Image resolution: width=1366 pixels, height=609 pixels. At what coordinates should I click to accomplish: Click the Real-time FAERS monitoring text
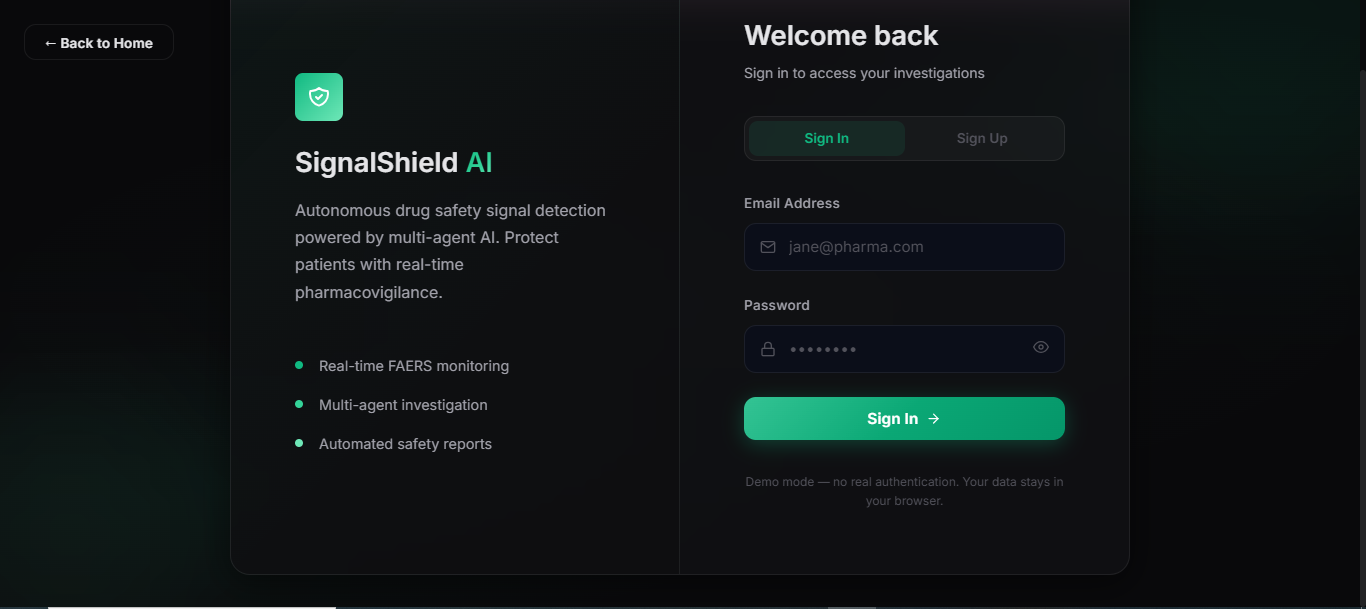[x=413, y=366]
